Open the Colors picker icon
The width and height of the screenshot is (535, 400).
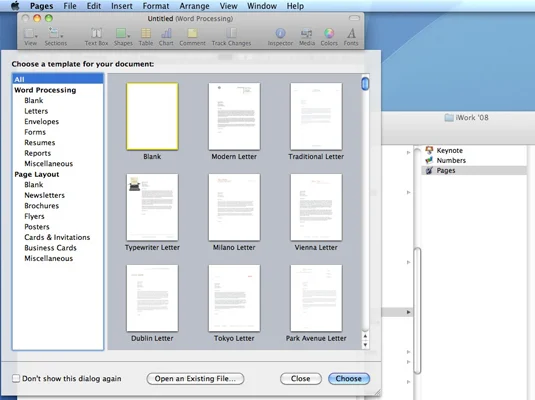click(329, 33)
